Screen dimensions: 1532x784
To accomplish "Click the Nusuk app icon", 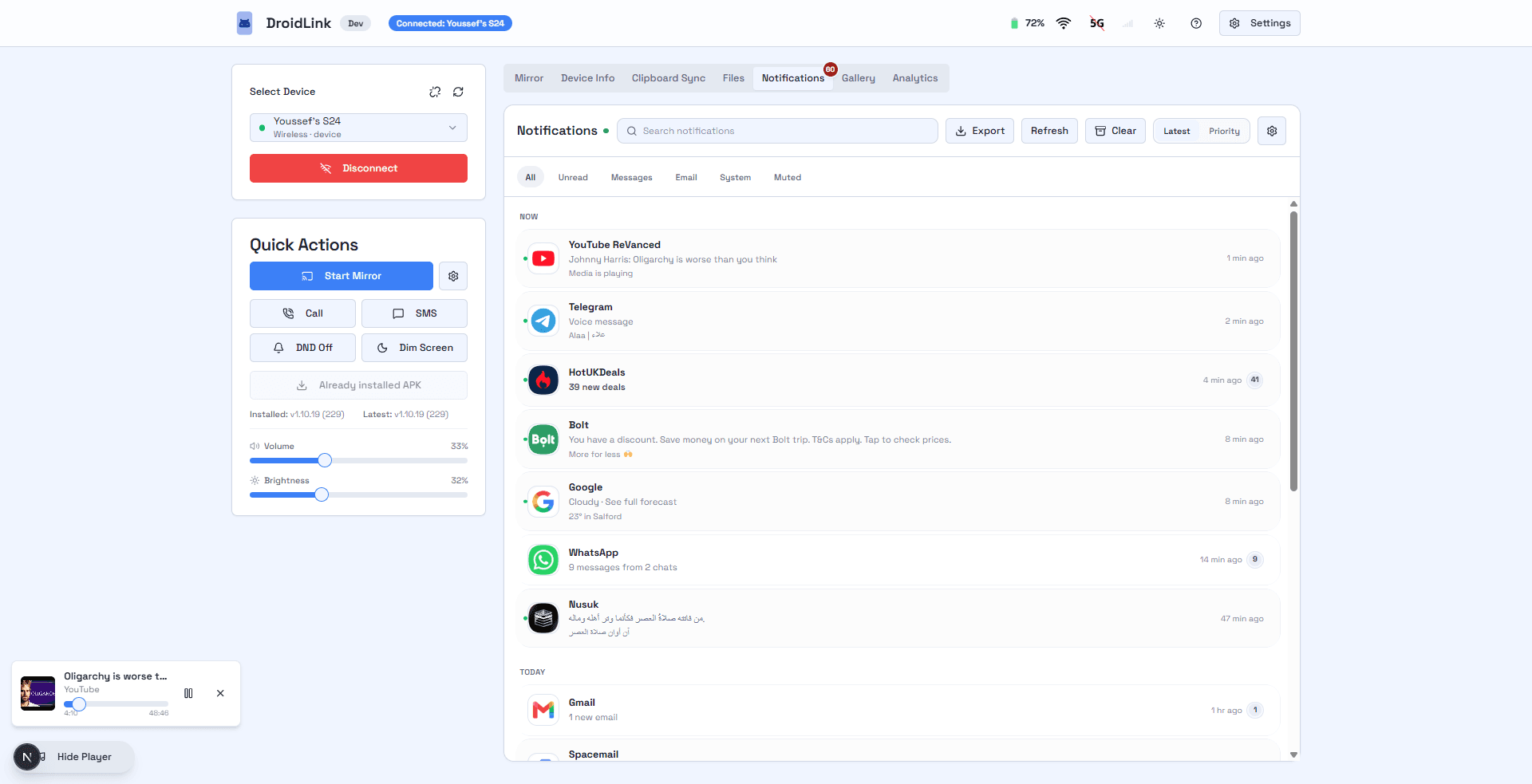I will coord(543,618).
